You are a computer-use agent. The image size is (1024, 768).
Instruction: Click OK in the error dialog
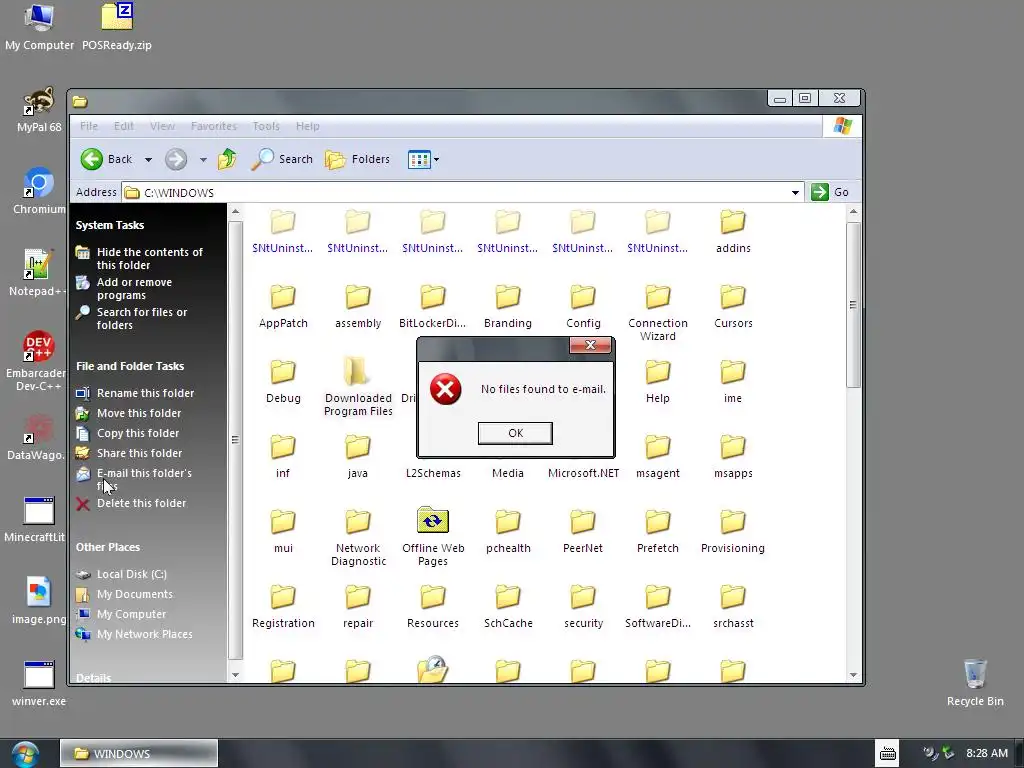coord(515,433)
